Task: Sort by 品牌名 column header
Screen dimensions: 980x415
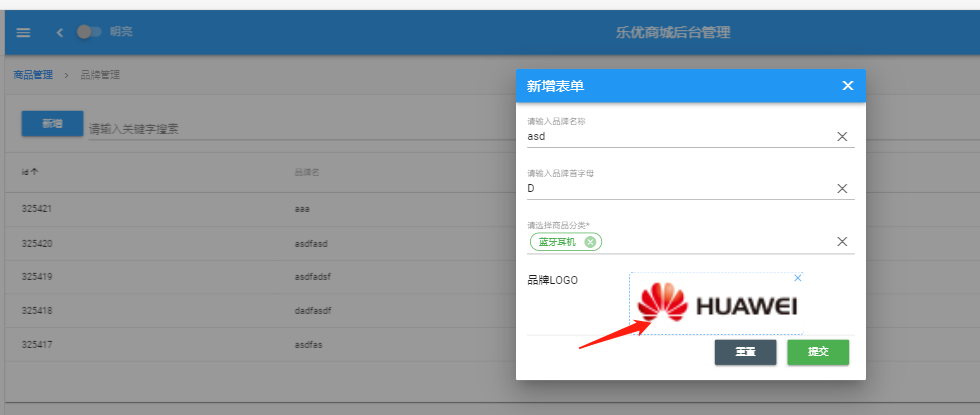Action: pos(307,172)
